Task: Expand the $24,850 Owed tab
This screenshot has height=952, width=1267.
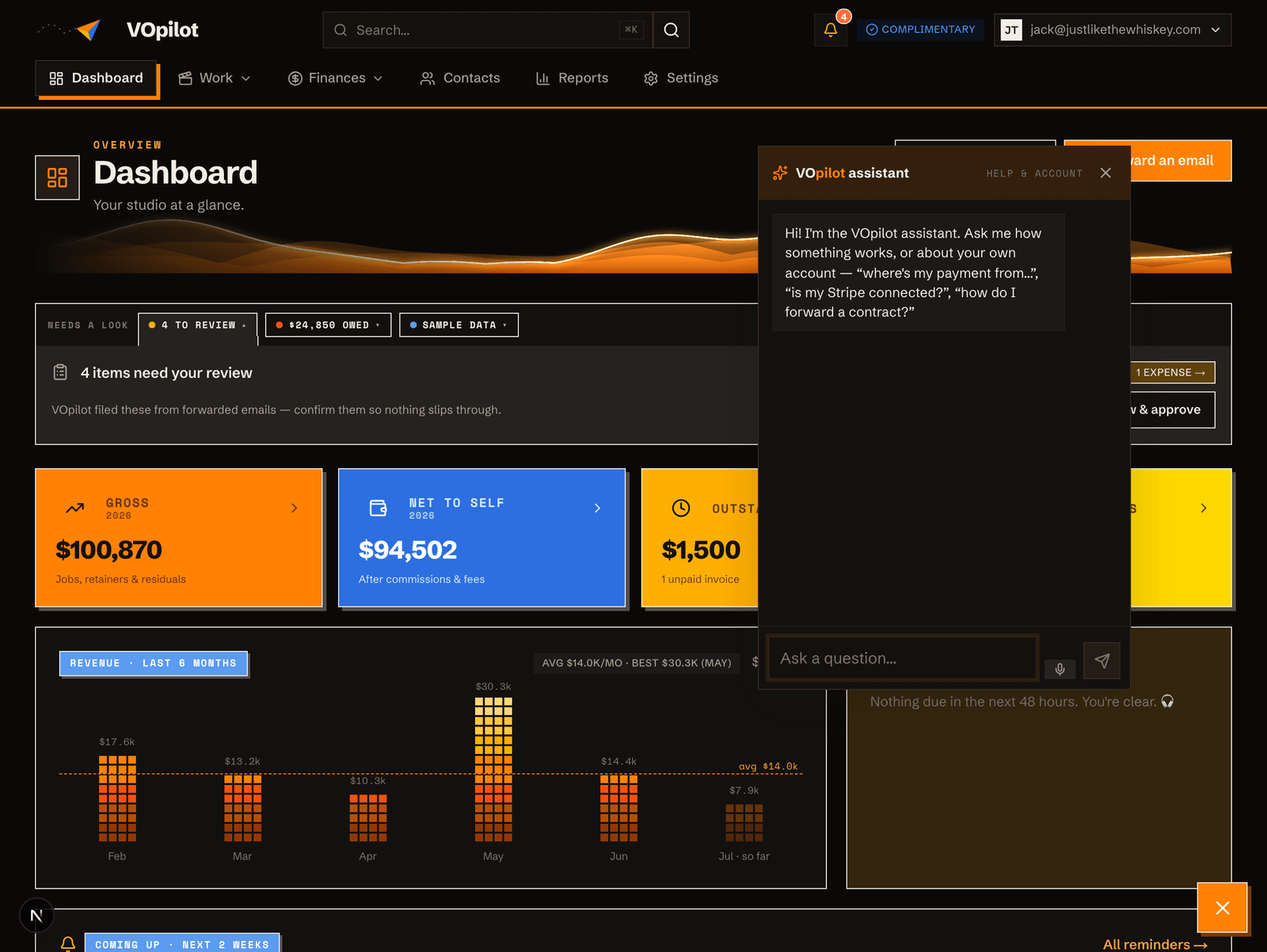Action: pos(329,326)
